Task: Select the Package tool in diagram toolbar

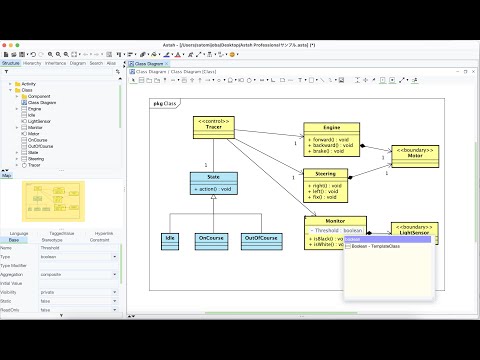Action: point(149,80)
